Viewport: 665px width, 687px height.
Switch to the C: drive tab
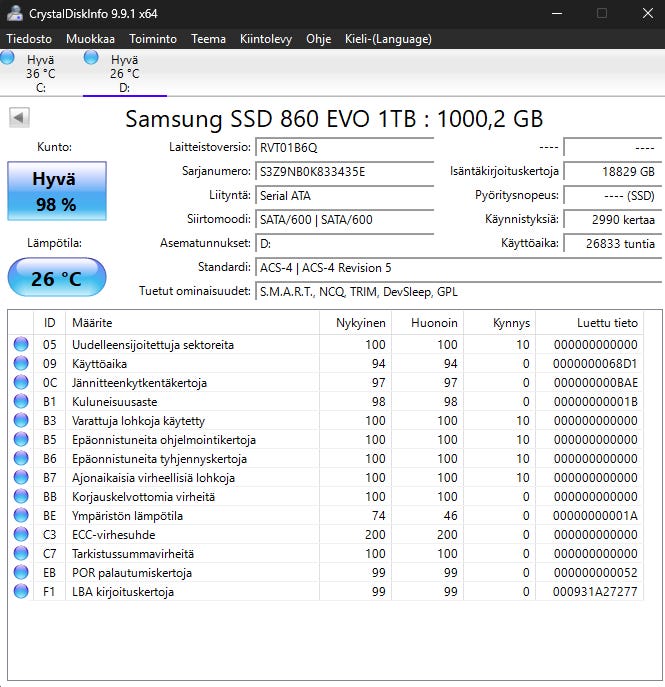click(x=41, y=73)
